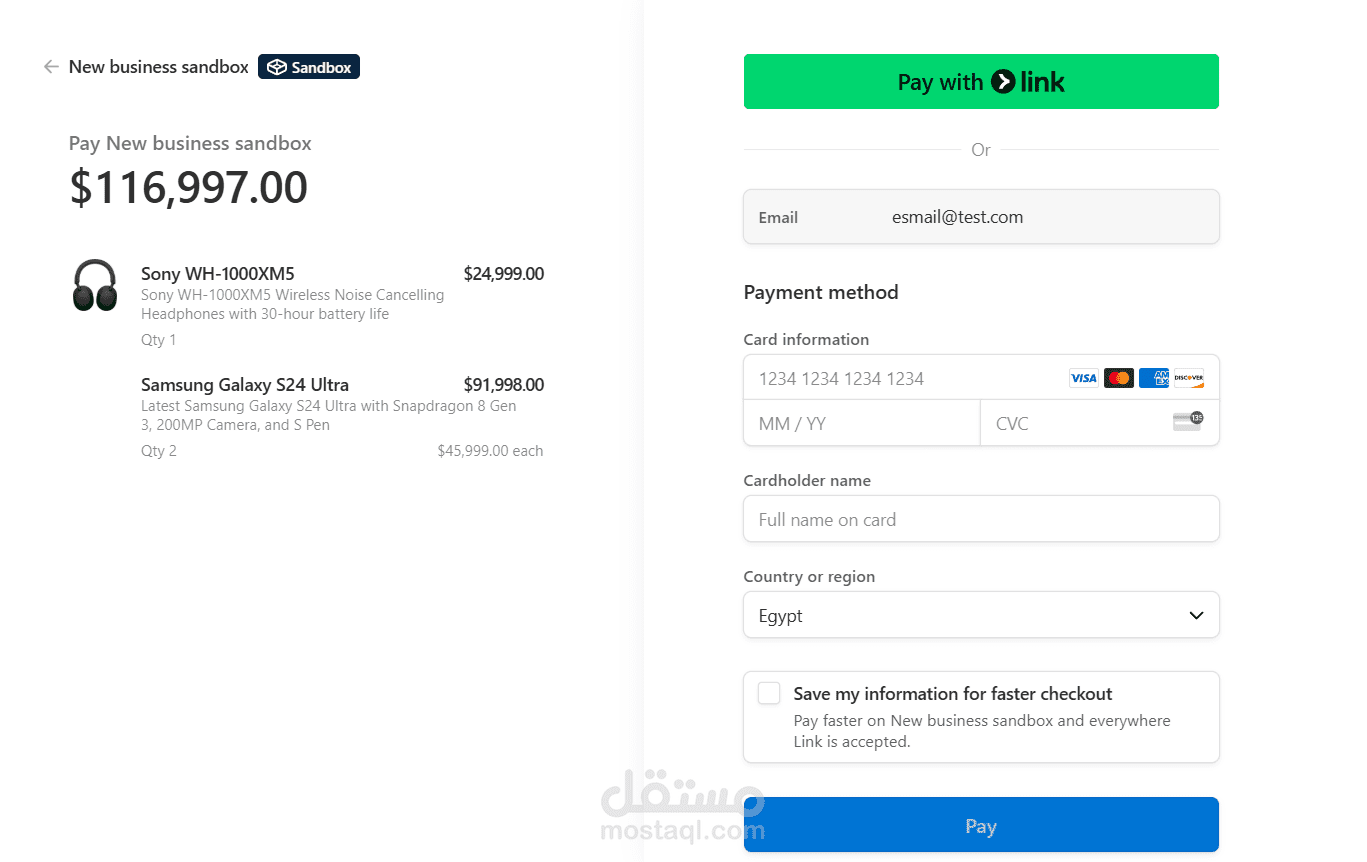Image resolution: width=1367 pixels, height=862 pixels.
Task: Click the chevron arrow next to Egypt
Action: point(1196,615)
